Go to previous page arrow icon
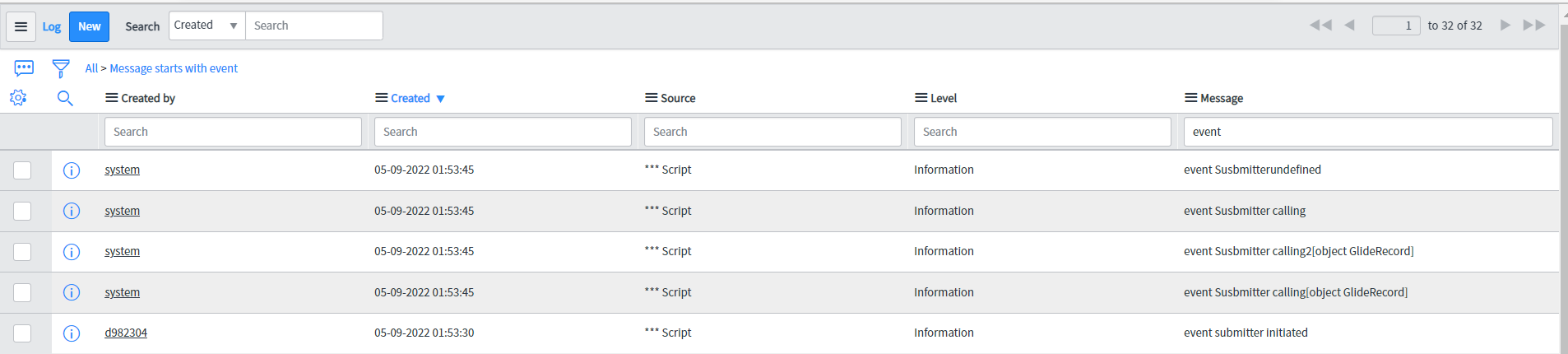Viewport: 1568px width, 354px height. (x=1349, y=26)
